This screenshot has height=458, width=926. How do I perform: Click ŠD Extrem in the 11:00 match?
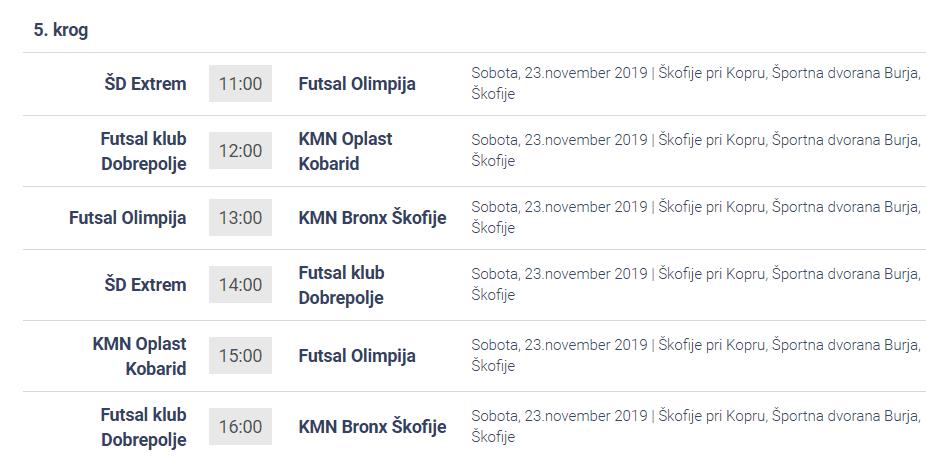pos(145,84)
